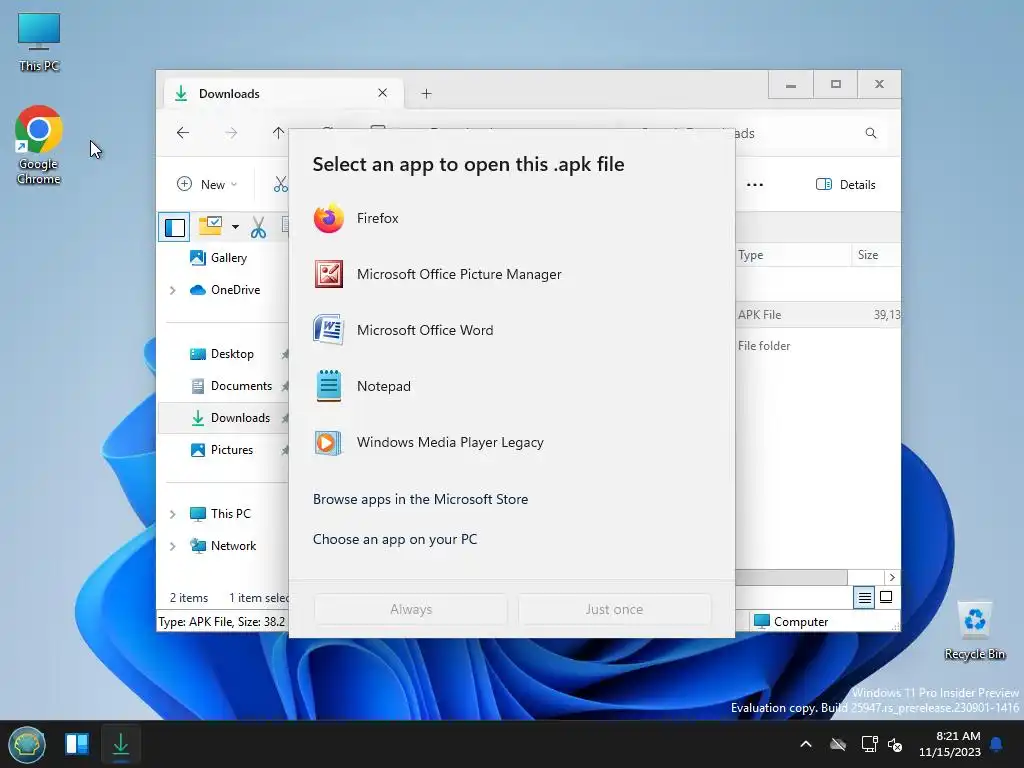The width and height of the screenshot is (1024, 768).
Task: Click horizontal scrollbar right arrow
Action: click(x=892, y=577)
